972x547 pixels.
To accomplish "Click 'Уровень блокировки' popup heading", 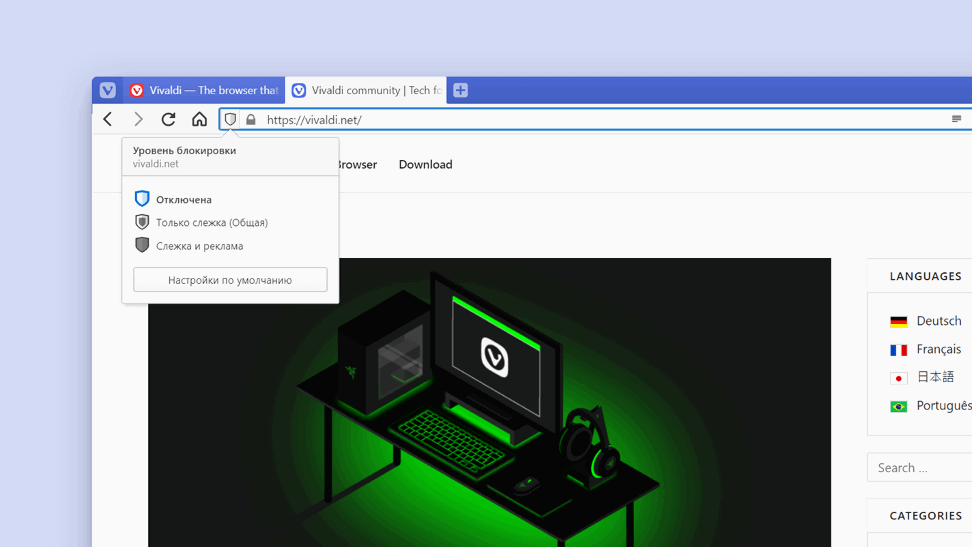I will click(x=184, y=150).
